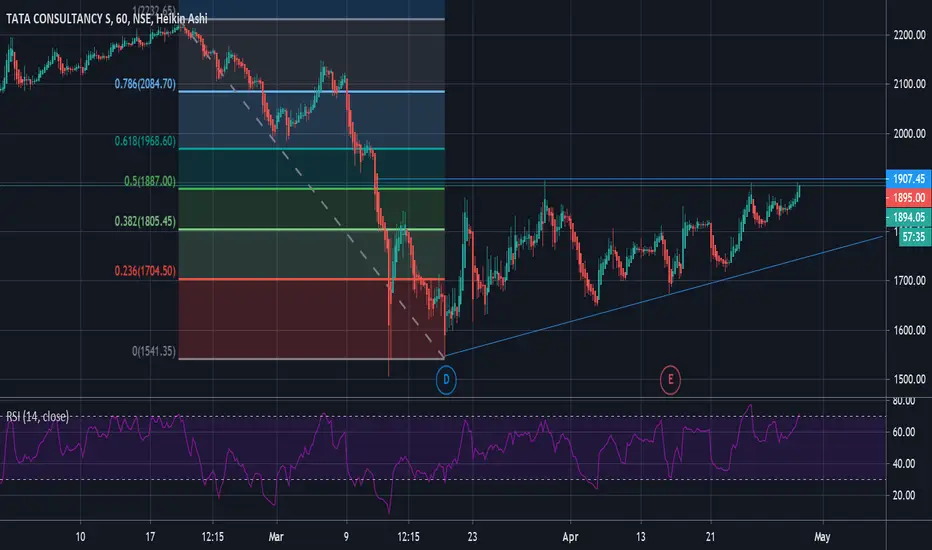Click the 2100.00 price axis label
The image size is (932, 550).
909,84
